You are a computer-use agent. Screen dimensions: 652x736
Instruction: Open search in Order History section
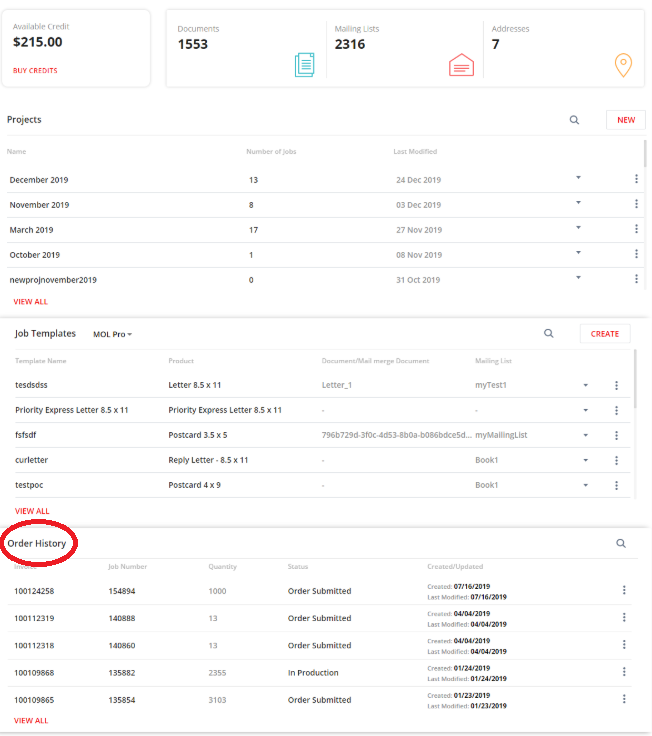(x=621, y=544)
